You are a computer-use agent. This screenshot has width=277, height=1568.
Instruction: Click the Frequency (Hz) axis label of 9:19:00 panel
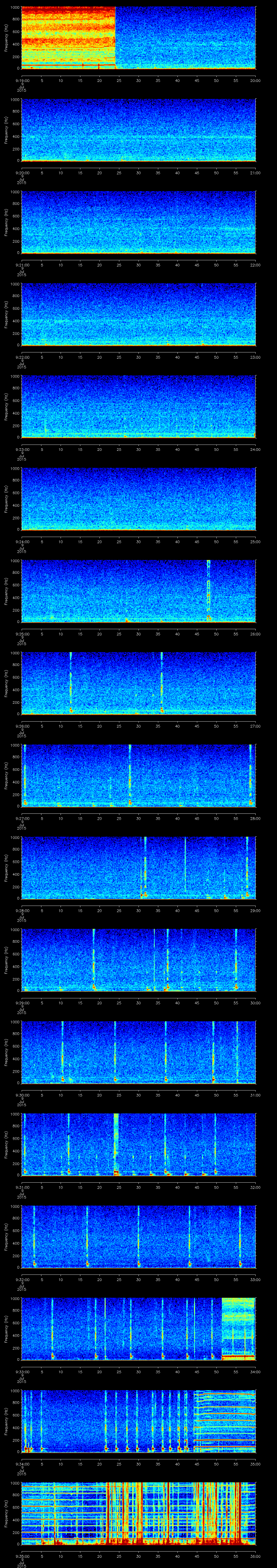point(7,38)
